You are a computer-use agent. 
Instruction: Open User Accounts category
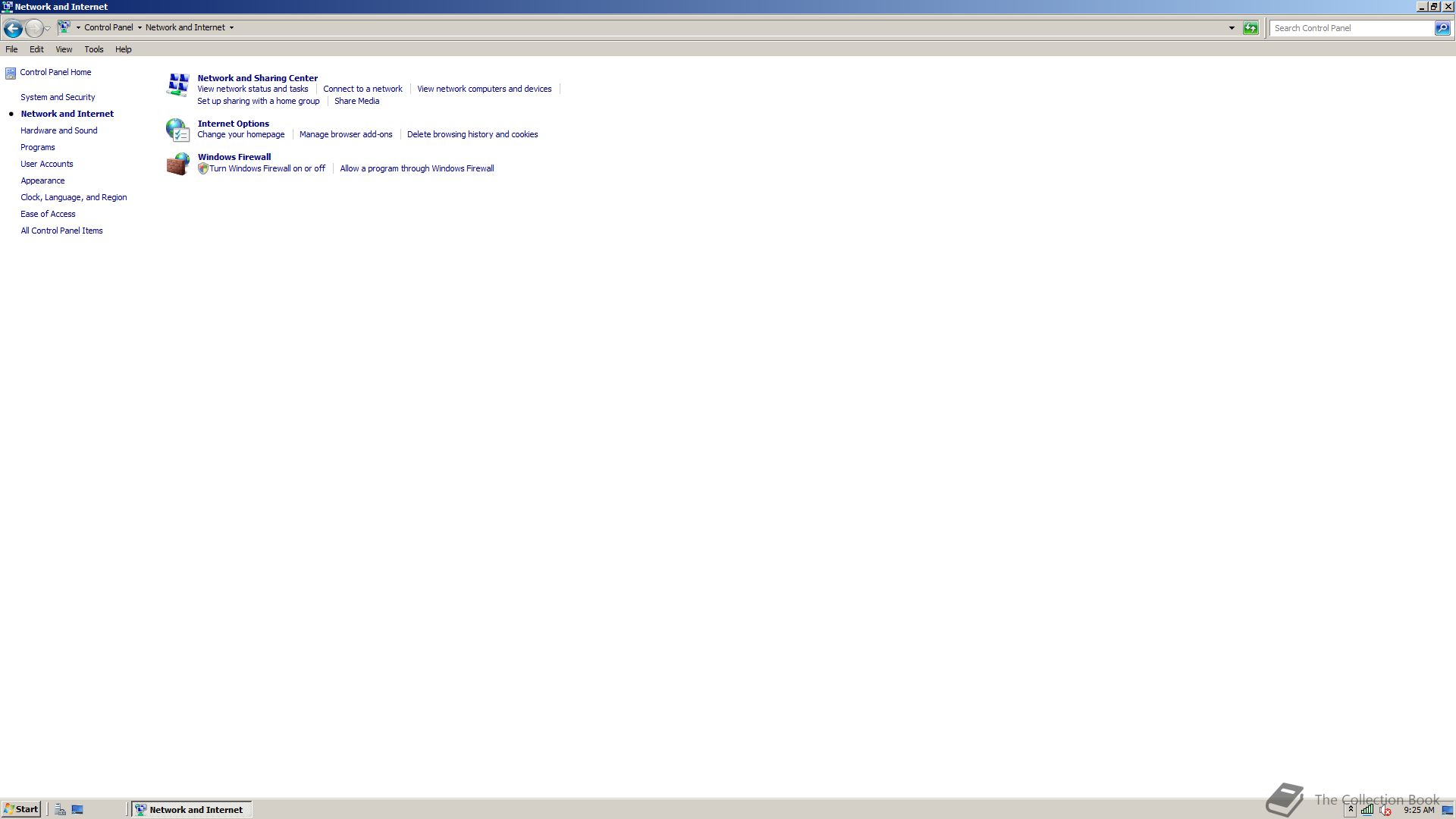(x=47, y=165)
